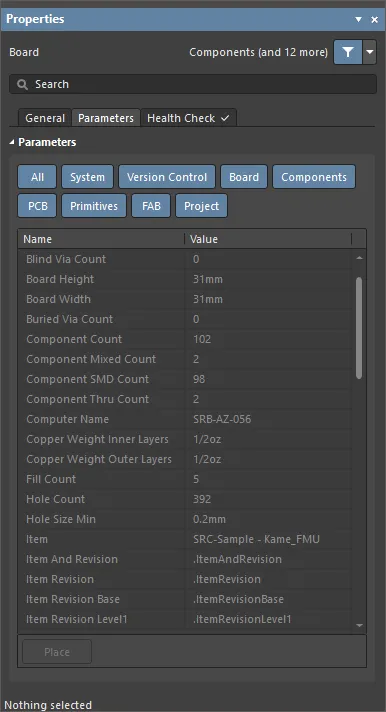Click the Components (and 12 more) filter text
The image size is (386, 712).
(258, 52)
